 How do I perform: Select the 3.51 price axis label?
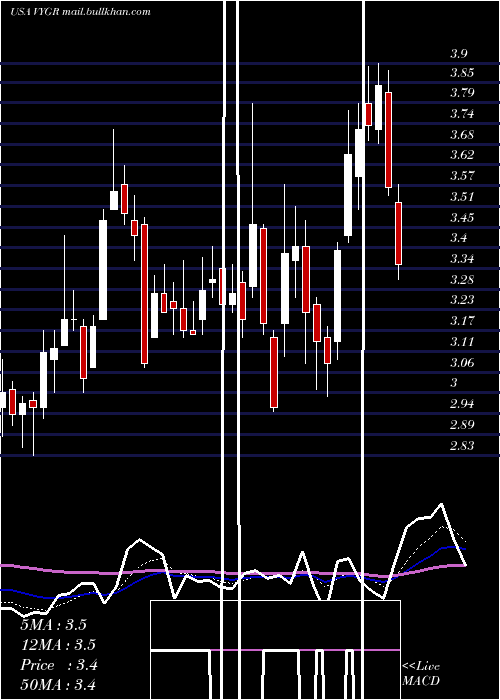pos(462,196)
